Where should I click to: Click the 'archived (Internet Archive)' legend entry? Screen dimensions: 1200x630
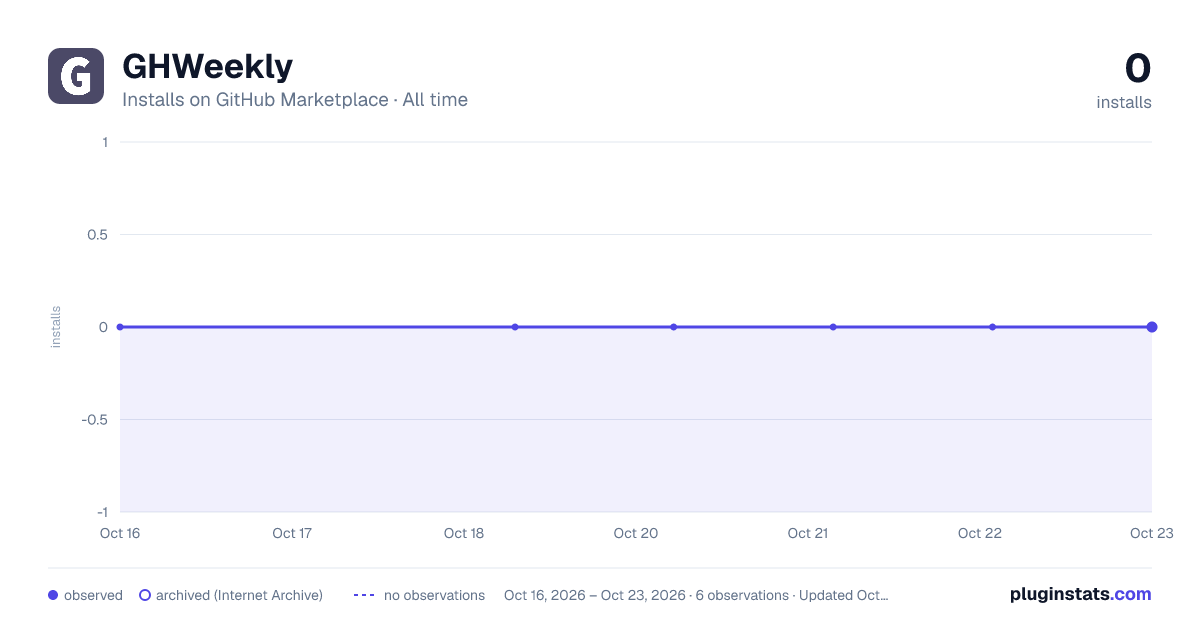(231, 595)
